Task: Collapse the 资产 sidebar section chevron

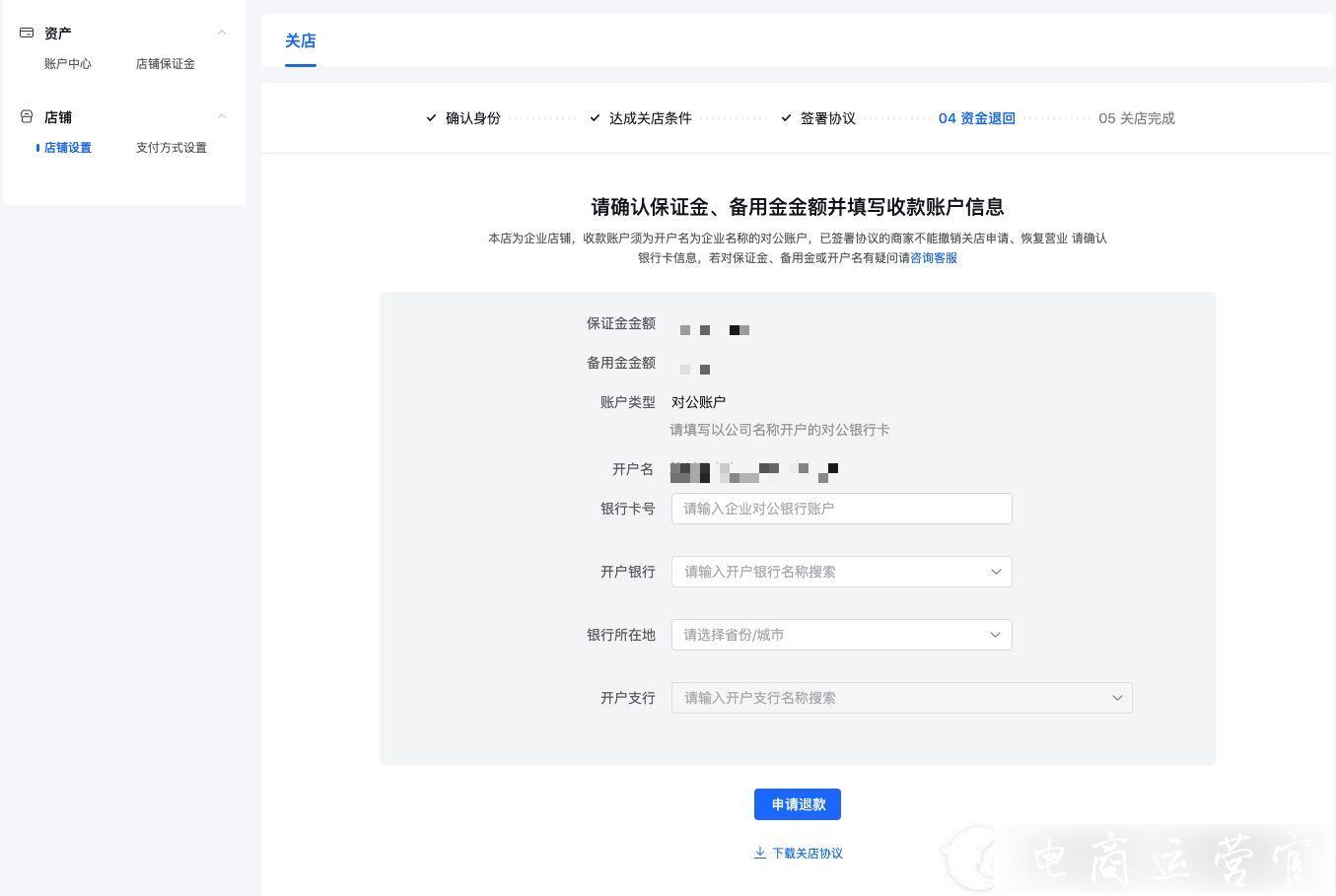Action: coord(222,33)
